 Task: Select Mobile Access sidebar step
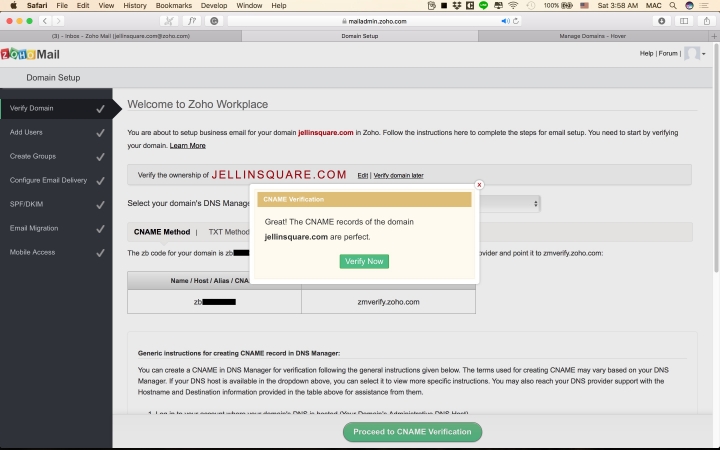tap(56, 252)
